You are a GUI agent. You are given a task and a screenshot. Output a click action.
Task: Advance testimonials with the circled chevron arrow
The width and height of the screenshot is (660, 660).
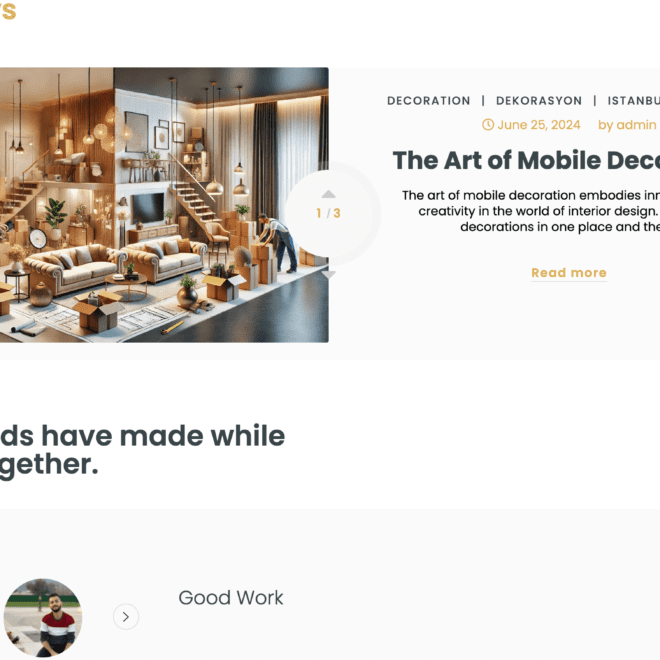[126, 617]
